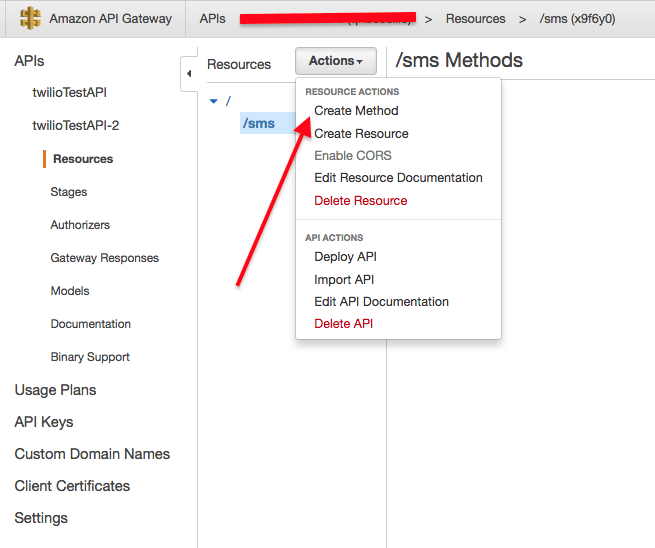Go to Resources in the sidebar
This screenshot has width=655, height=548.
click(x=83, y=159)
